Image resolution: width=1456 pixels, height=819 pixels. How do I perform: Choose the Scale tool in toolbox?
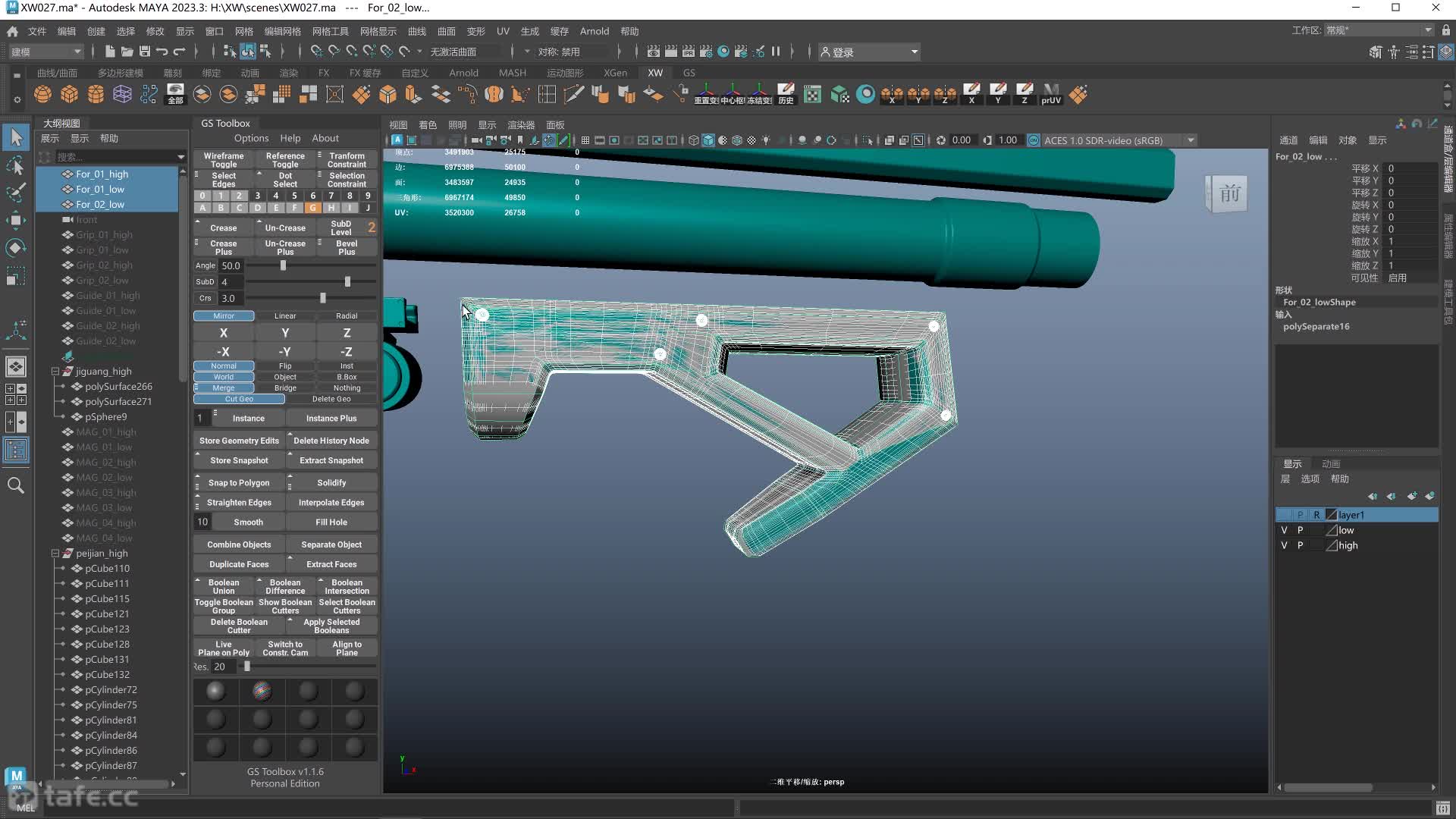click(16, 276)
